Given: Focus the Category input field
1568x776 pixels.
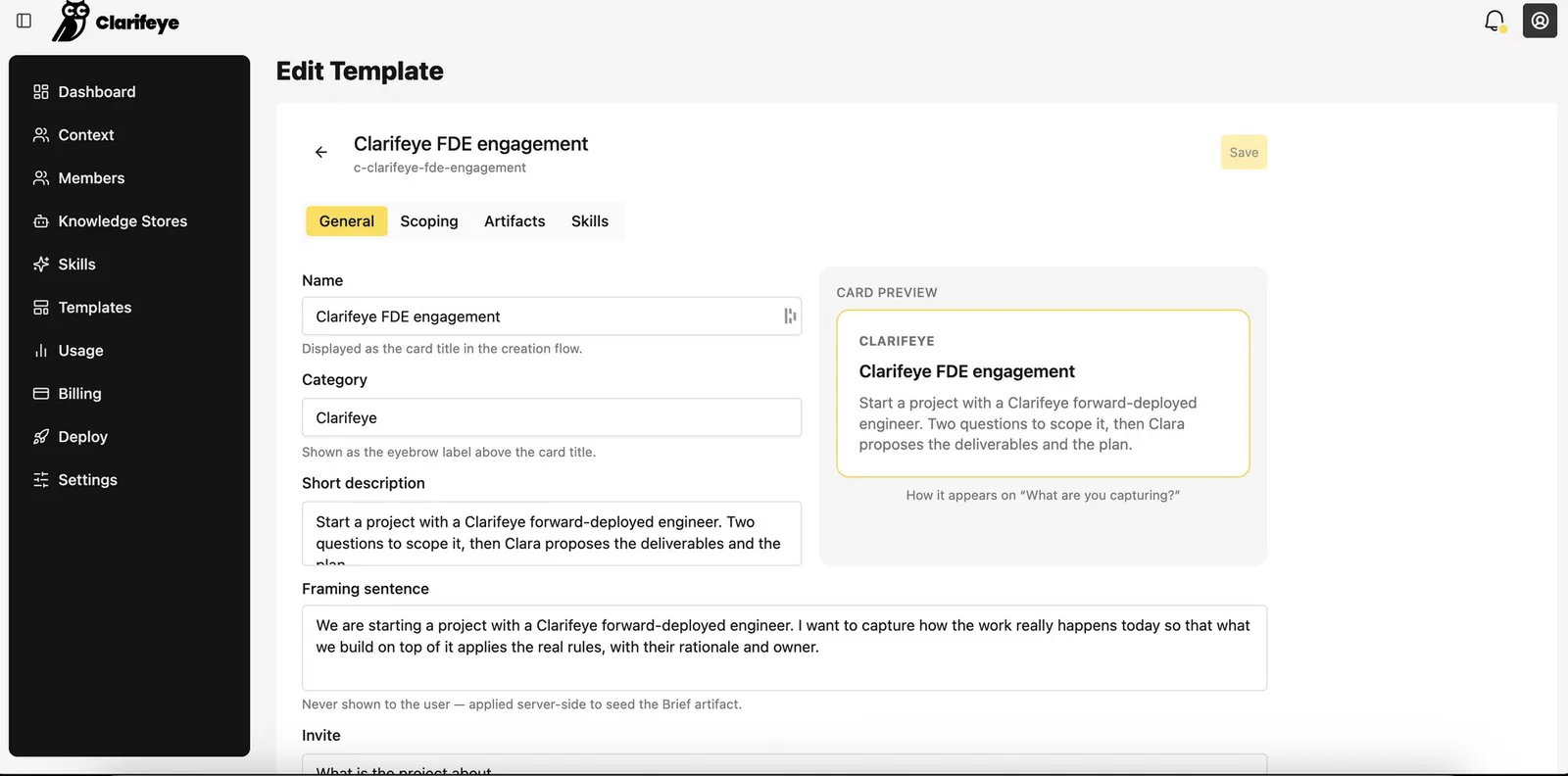Looking at the screenshot, I should tap(552, 417).
